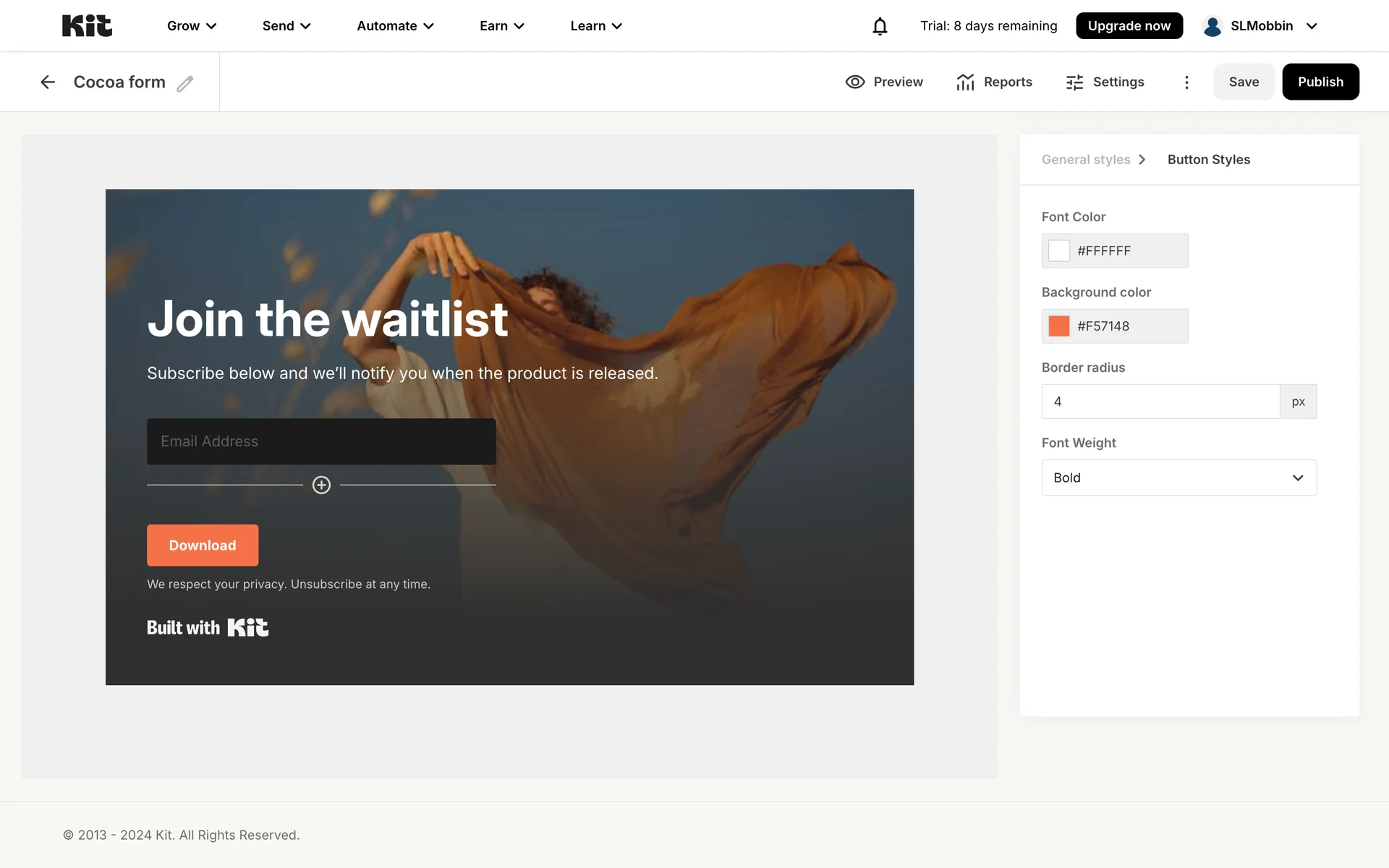
Task: Edit the form name with the pencil icon
Action: (x=185, y=83)
